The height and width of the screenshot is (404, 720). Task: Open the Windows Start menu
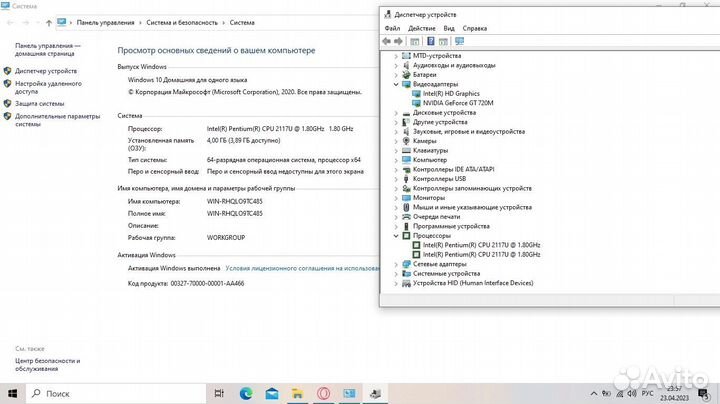pos(12,393)
